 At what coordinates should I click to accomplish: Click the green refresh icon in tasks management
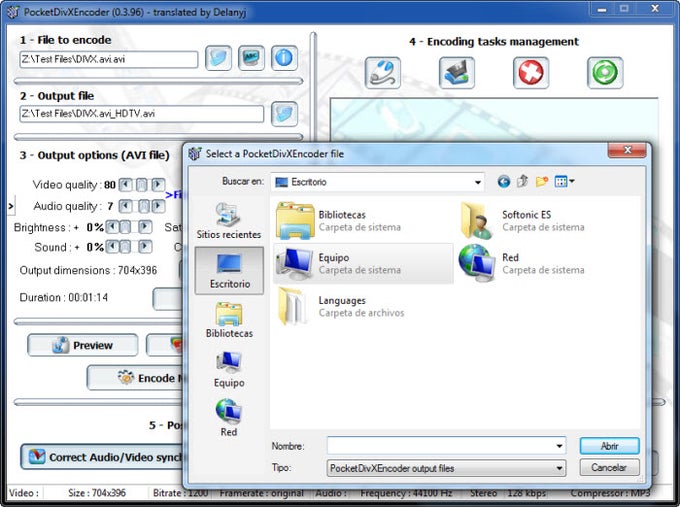605,73
